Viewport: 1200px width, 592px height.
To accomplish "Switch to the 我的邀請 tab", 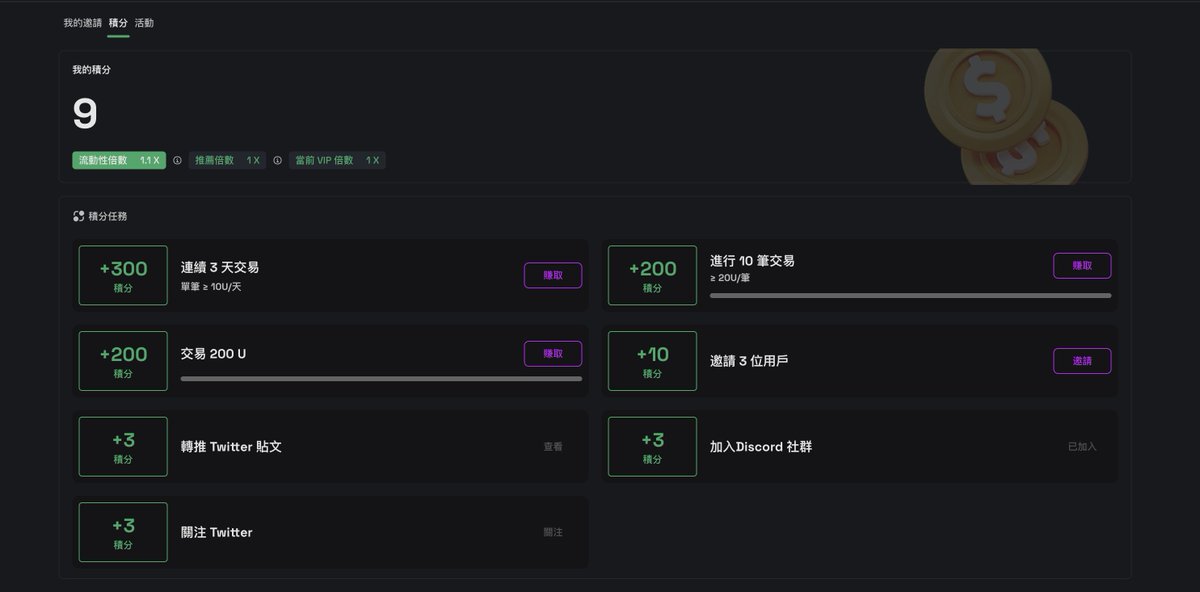I will 82,23.
